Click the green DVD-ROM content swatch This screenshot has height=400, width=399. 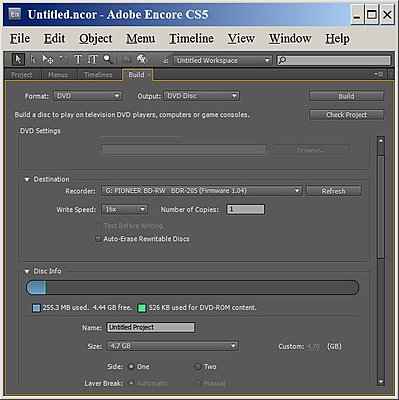tap(142, 308)
